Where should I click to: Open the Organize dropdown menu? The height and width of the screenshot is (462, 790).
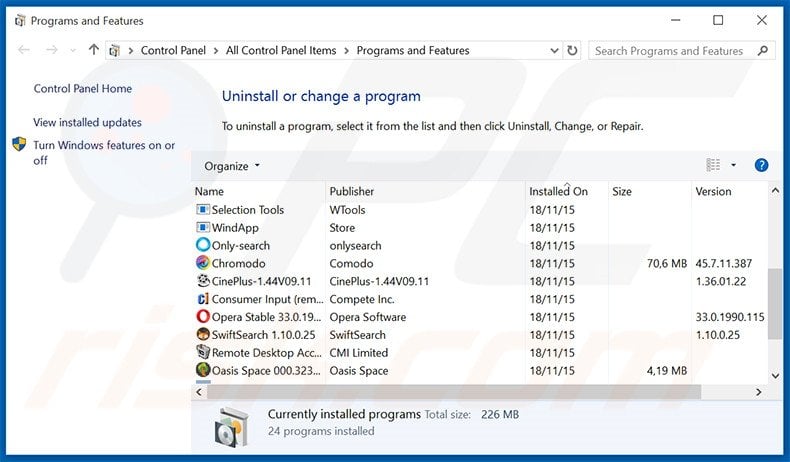click(x=231, y=166)
